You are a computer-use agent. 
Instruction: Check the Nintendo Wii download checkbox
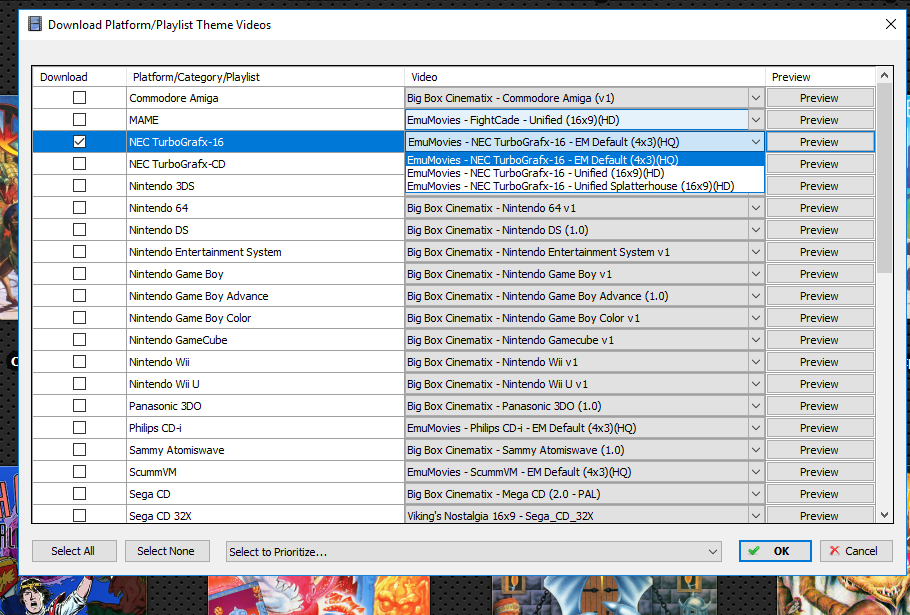point(80,362)
